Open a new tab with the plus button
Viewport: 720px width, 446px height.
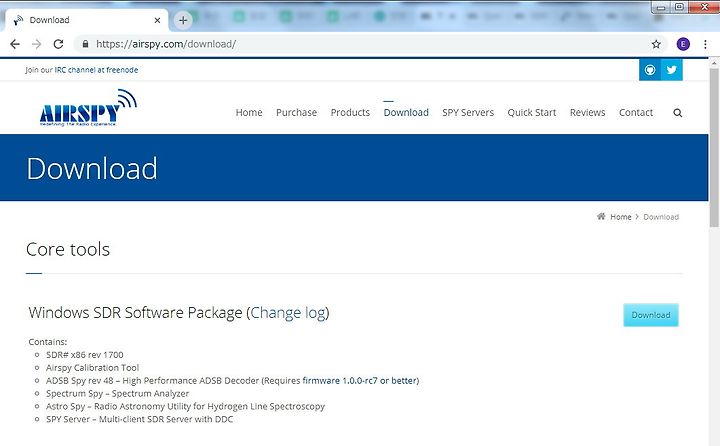183,20
